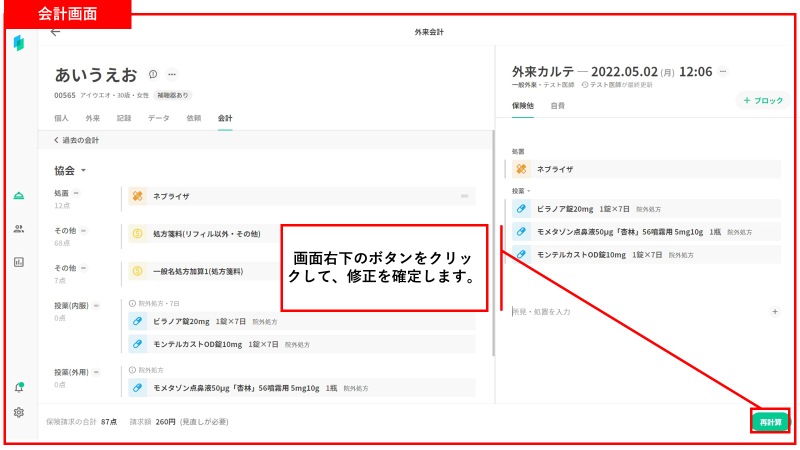Expand the 投薬 section in the chart panel

click(x=520, y=190)
